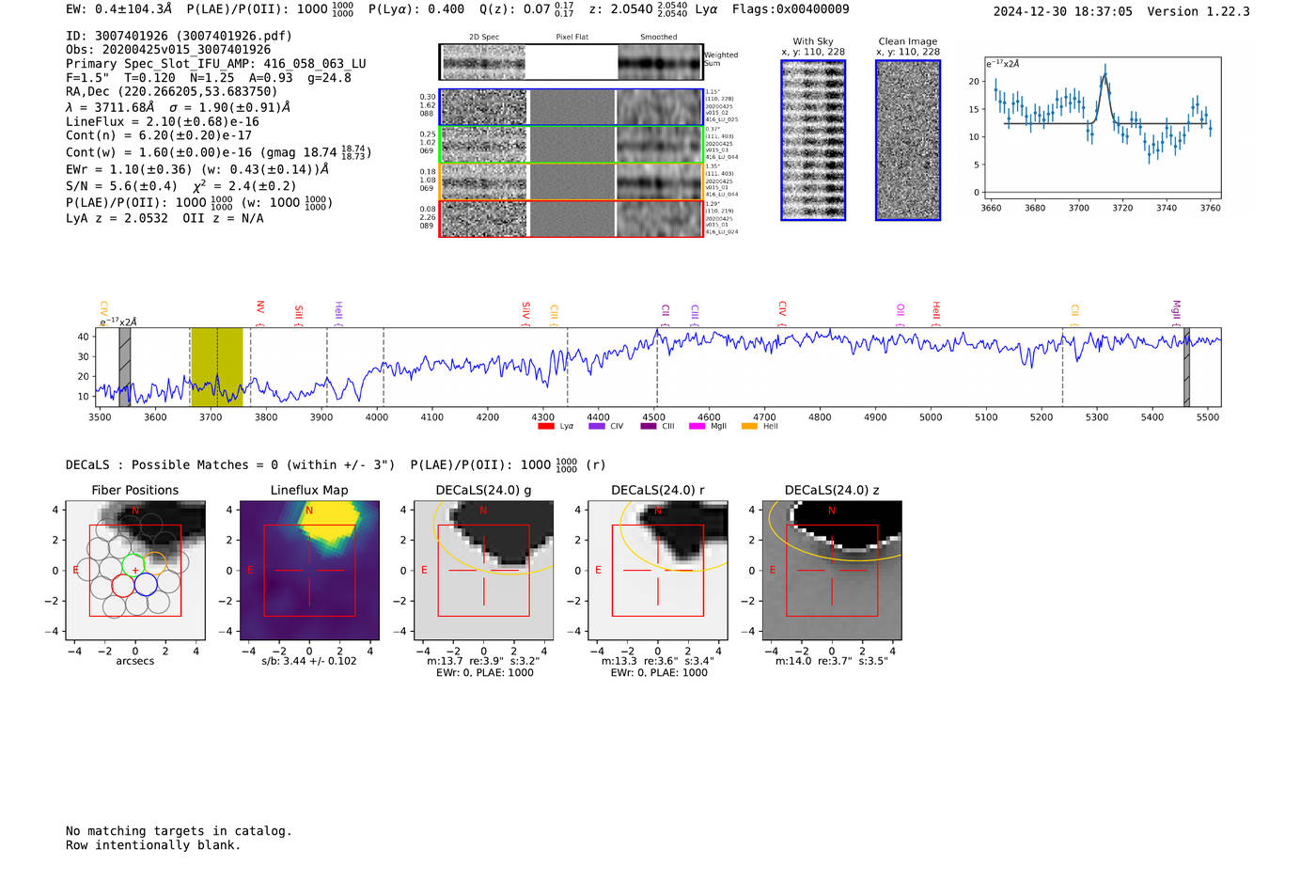Click the red HeII line marker near 5000
This screenshot has height=896, width=1316.
936,312
